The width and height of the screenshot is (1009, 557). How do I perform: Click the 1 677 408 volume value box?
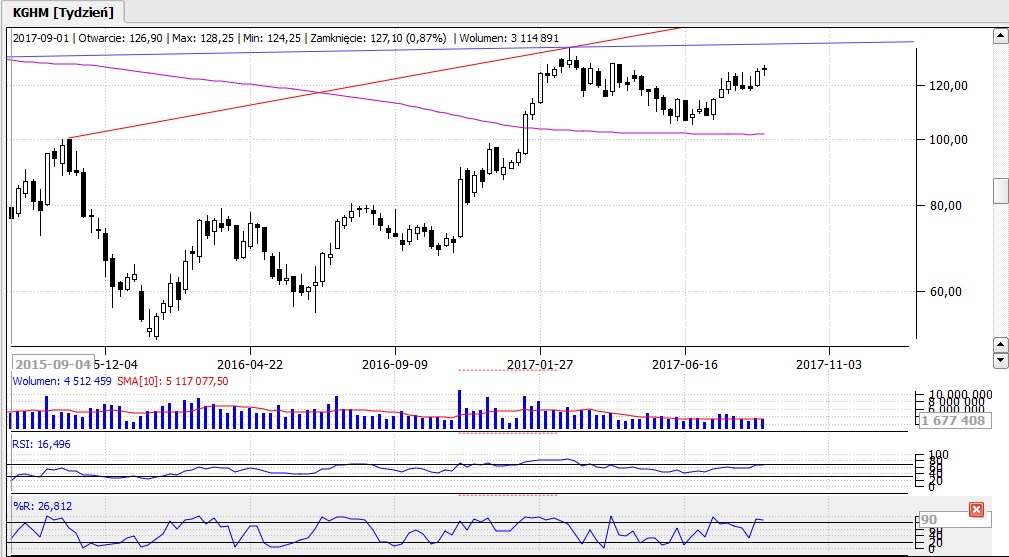click(x=954, y=421)
